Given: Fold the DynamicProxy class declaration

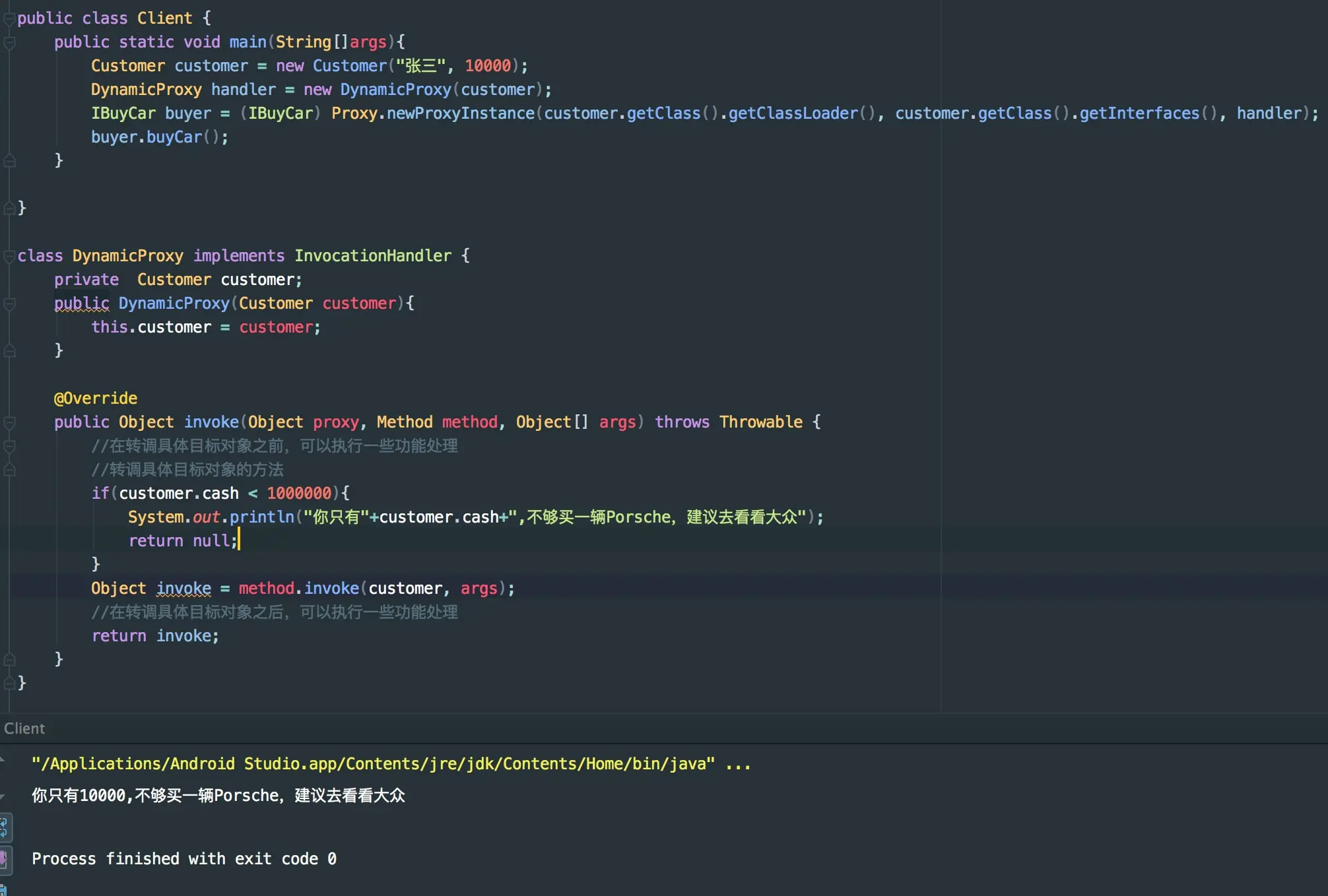Looking at the screenshot, I should 9,256.
